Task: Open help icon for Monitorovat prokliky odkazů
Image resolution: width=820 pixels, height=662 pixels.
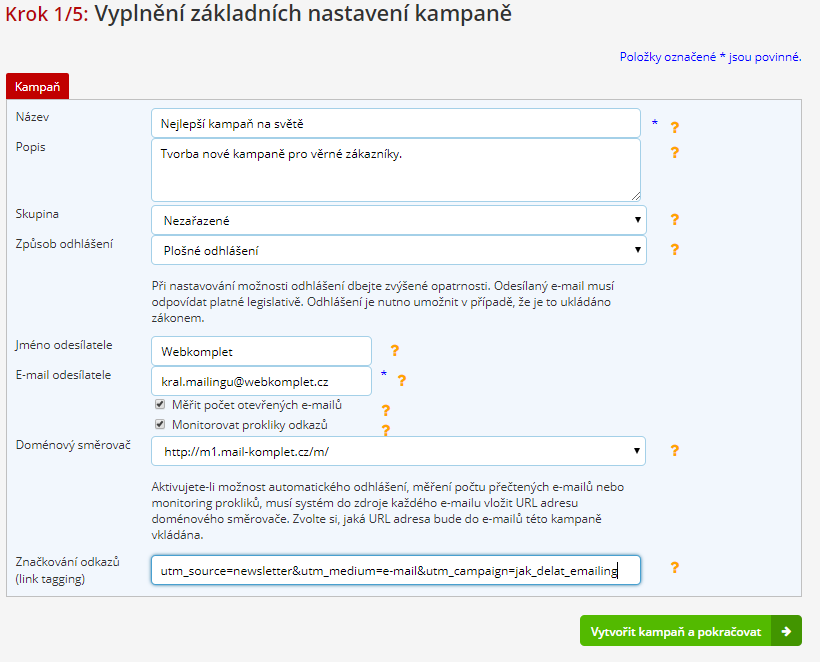Action: pyautogui.click(x=385, y=430)
